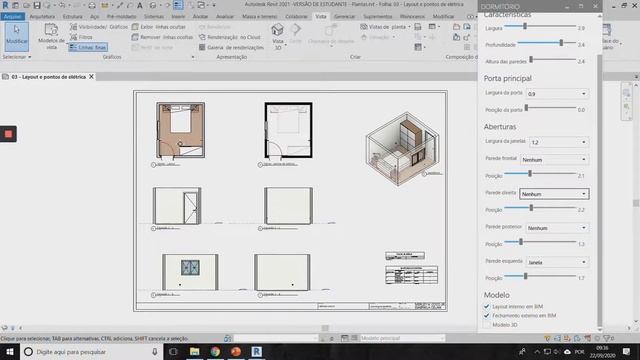Open the Largura da janela dropdown

click(x=559, y=142)
